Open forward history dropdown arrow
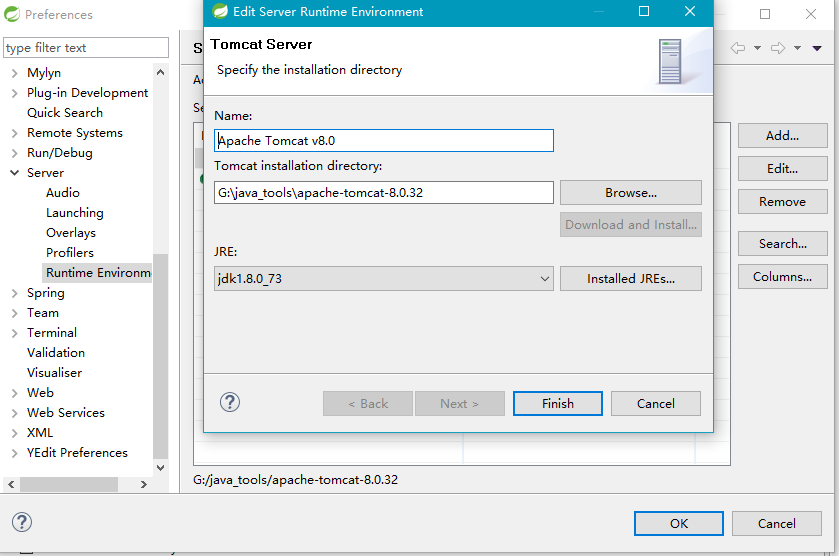Image resolution: width=839 pixels, height=556 pixels. click(x=797, y=48)
